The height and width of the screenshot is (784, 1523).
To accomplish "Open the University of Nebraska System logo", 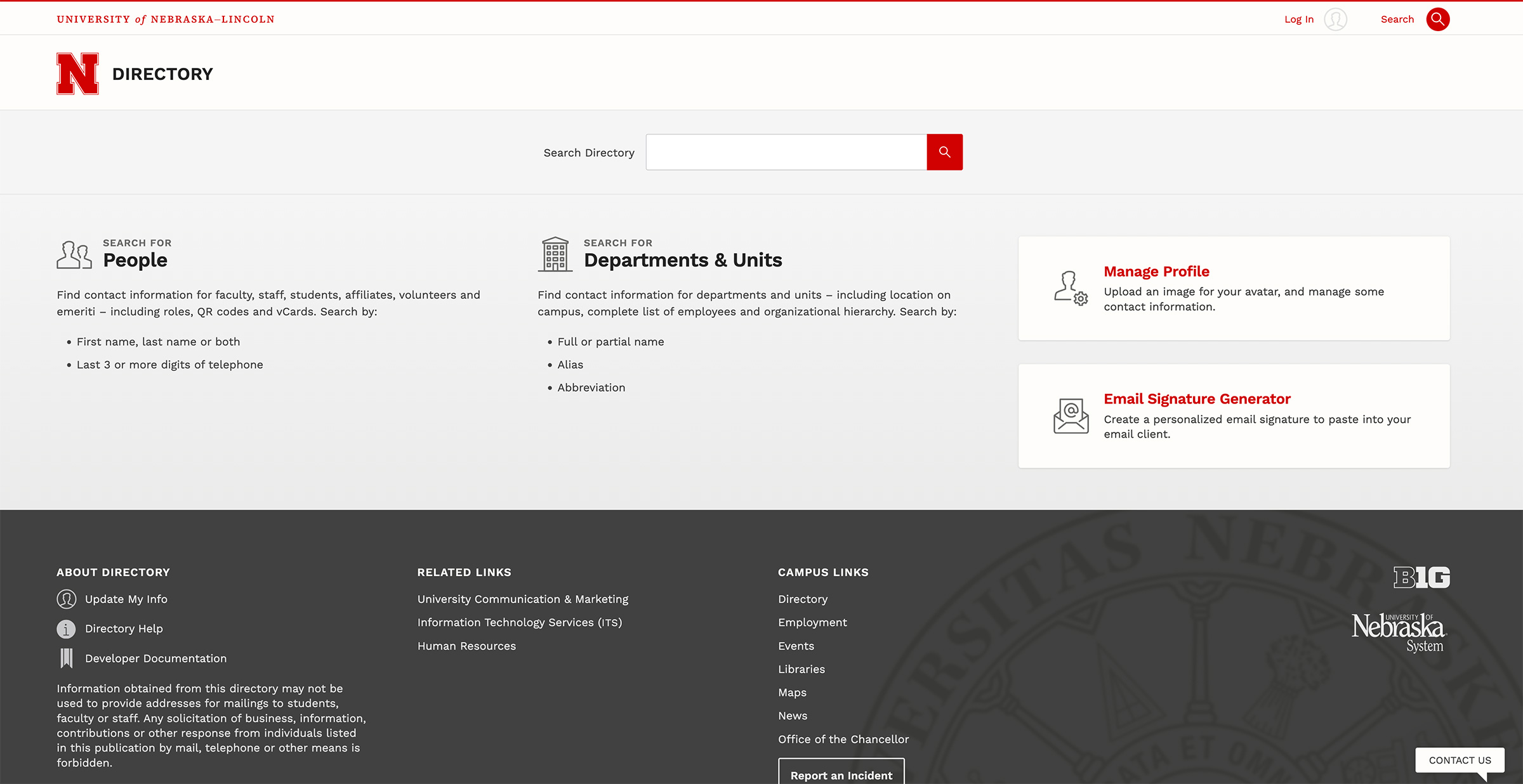I will pos(1398,632).
